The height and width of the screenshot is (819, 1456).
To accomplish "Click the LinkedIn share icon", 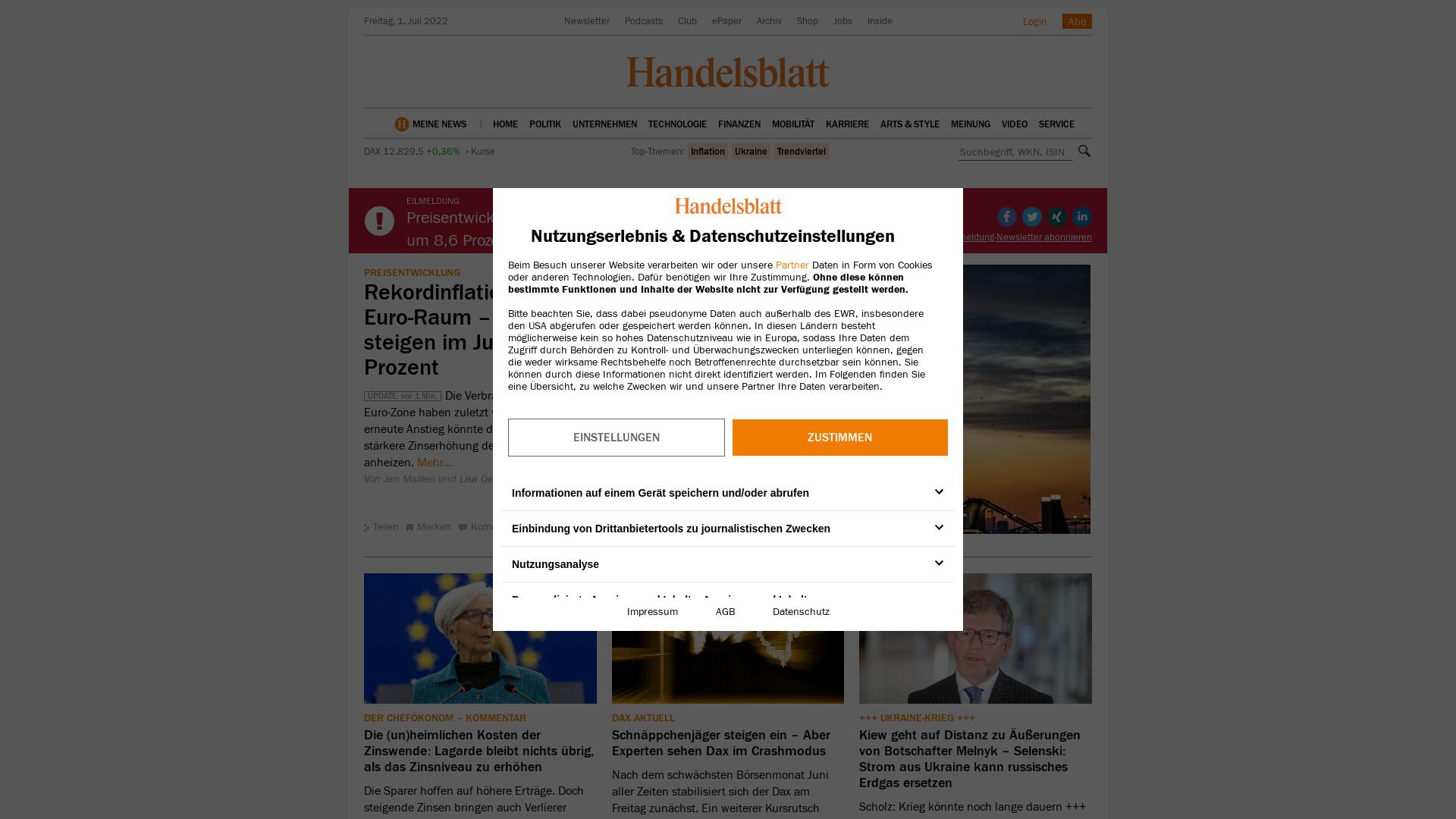I will point(1081,216).
